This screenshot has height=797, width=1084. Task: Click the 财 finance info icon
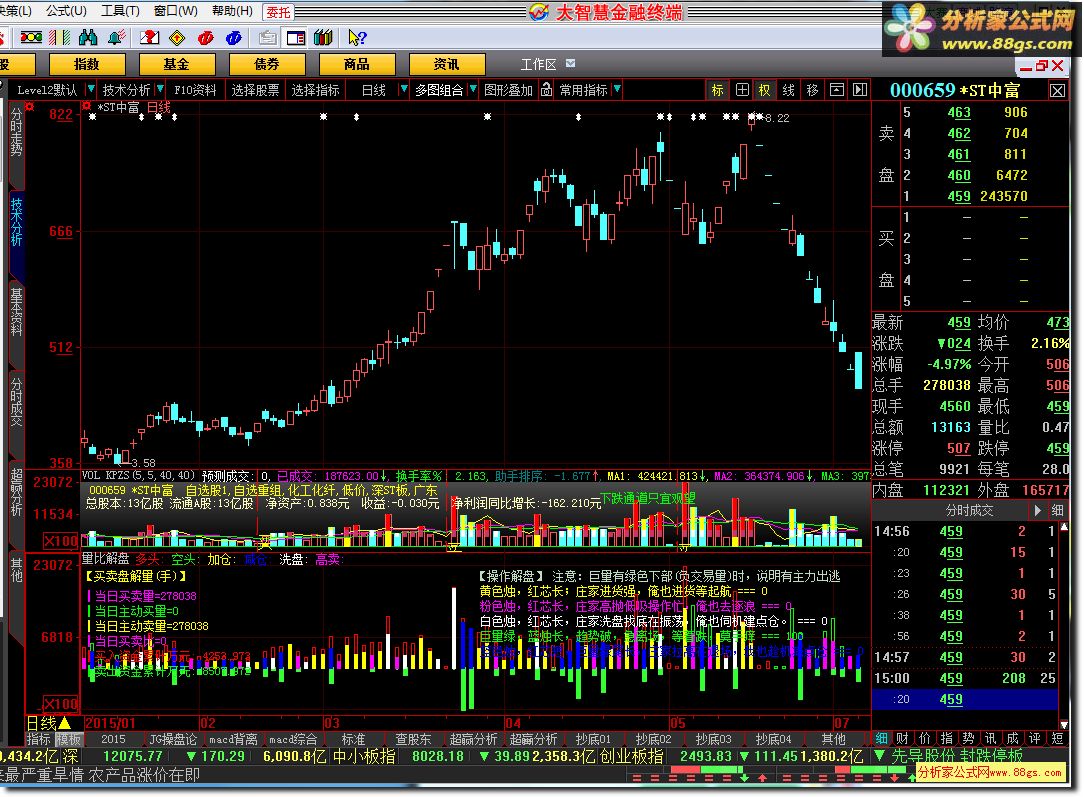pyautogui.click(x=903, y=738)
